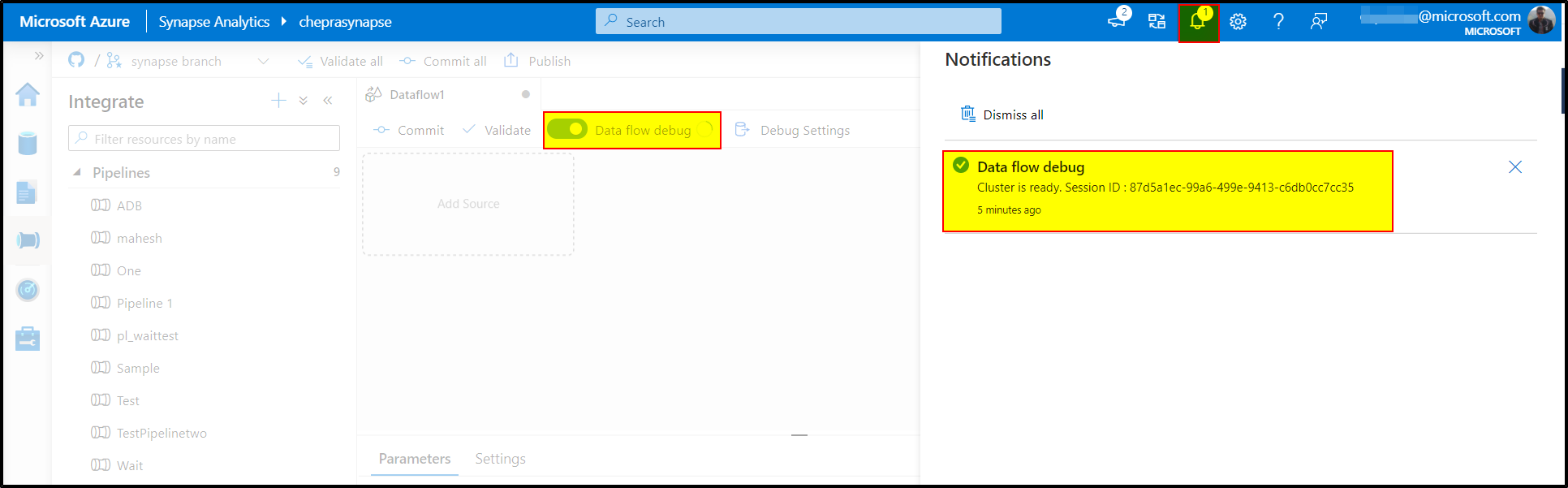This screenshot has width=1568, height=488.
Task: Click the Azure search box
Action: [799, 21]
